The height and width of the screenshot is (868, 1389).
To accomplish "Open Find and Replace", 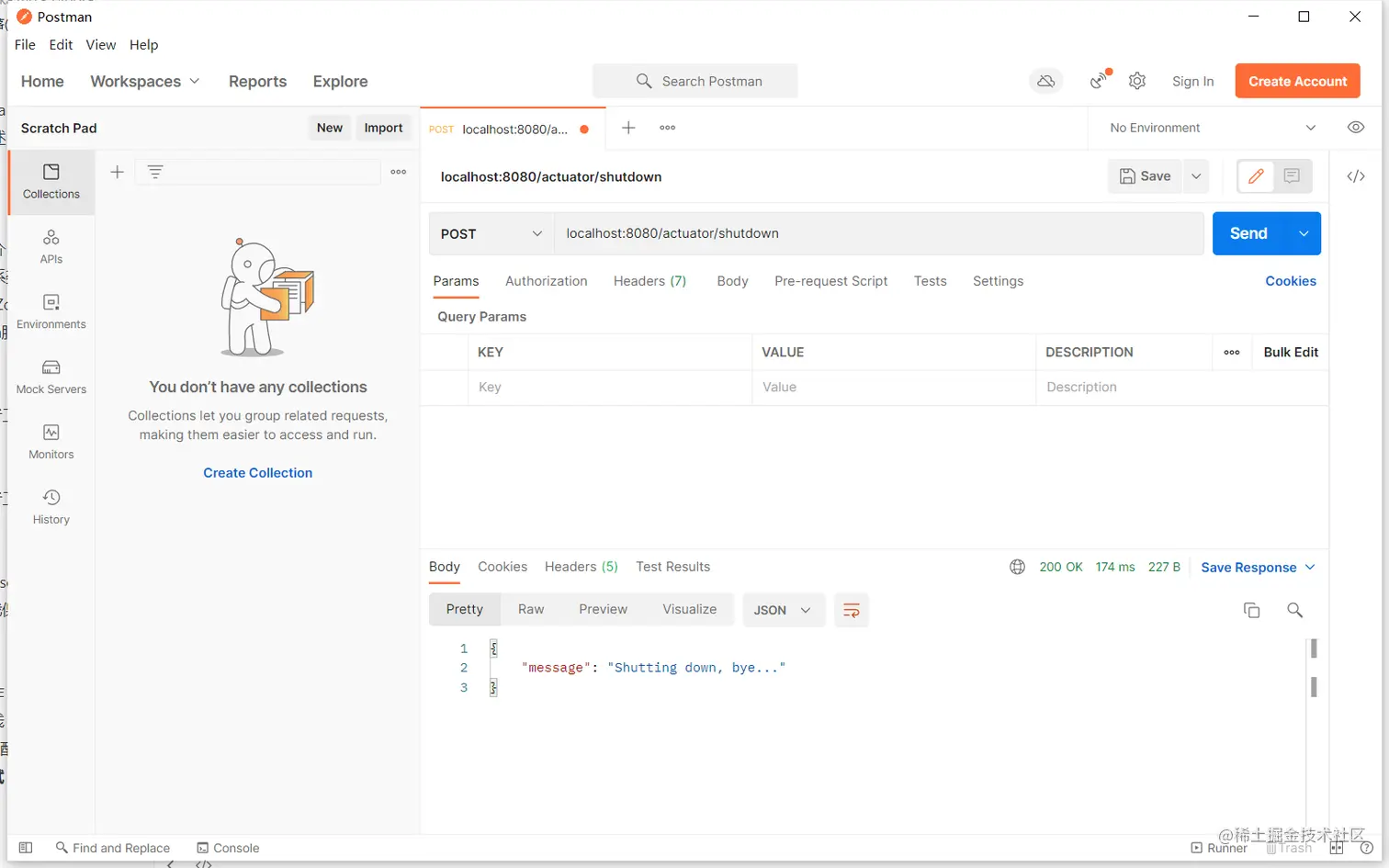I will [113, 848].
